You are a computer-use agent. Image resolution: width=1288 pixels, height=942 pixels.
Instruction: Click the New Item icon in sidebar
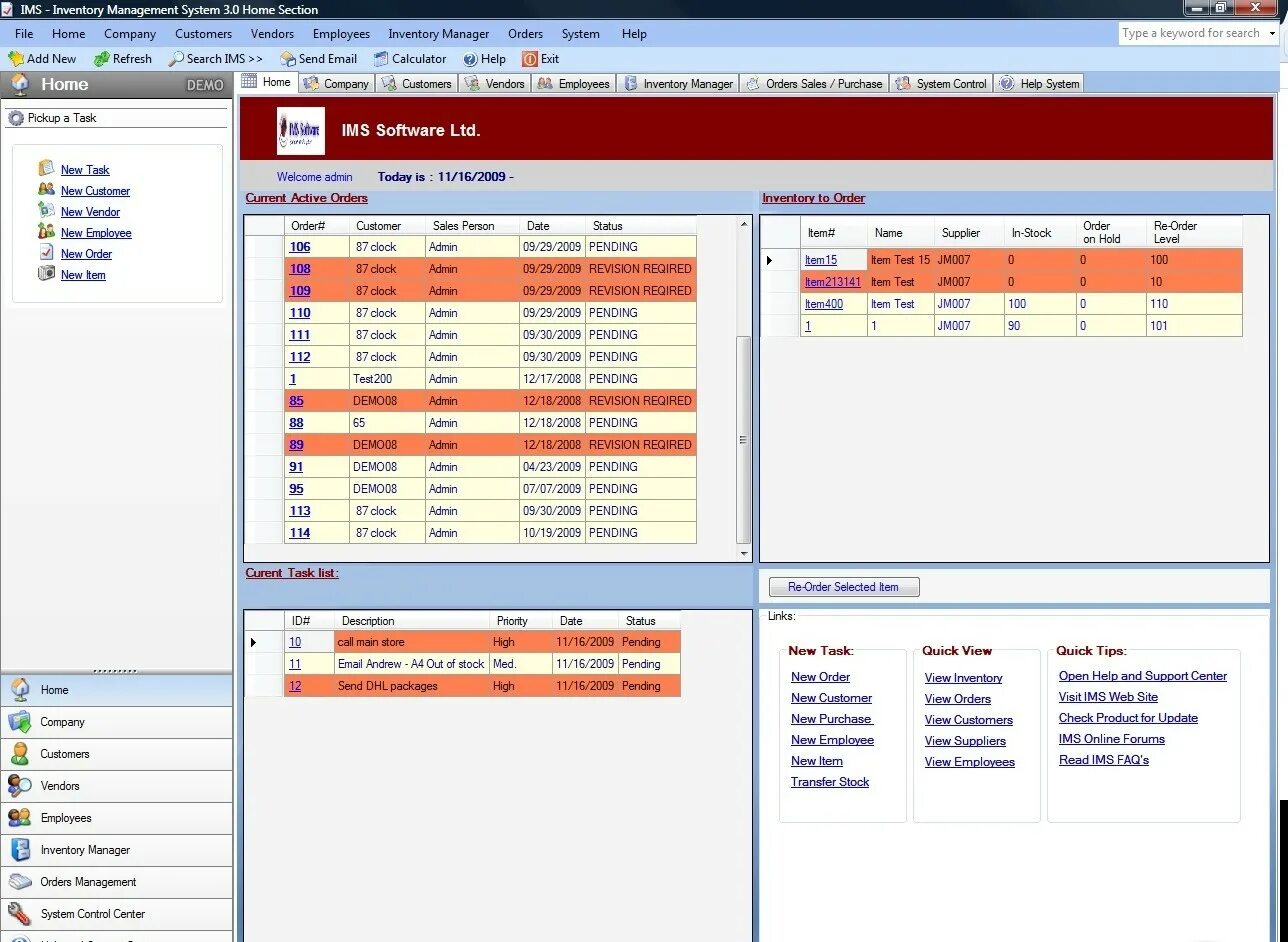click(46, 273)
